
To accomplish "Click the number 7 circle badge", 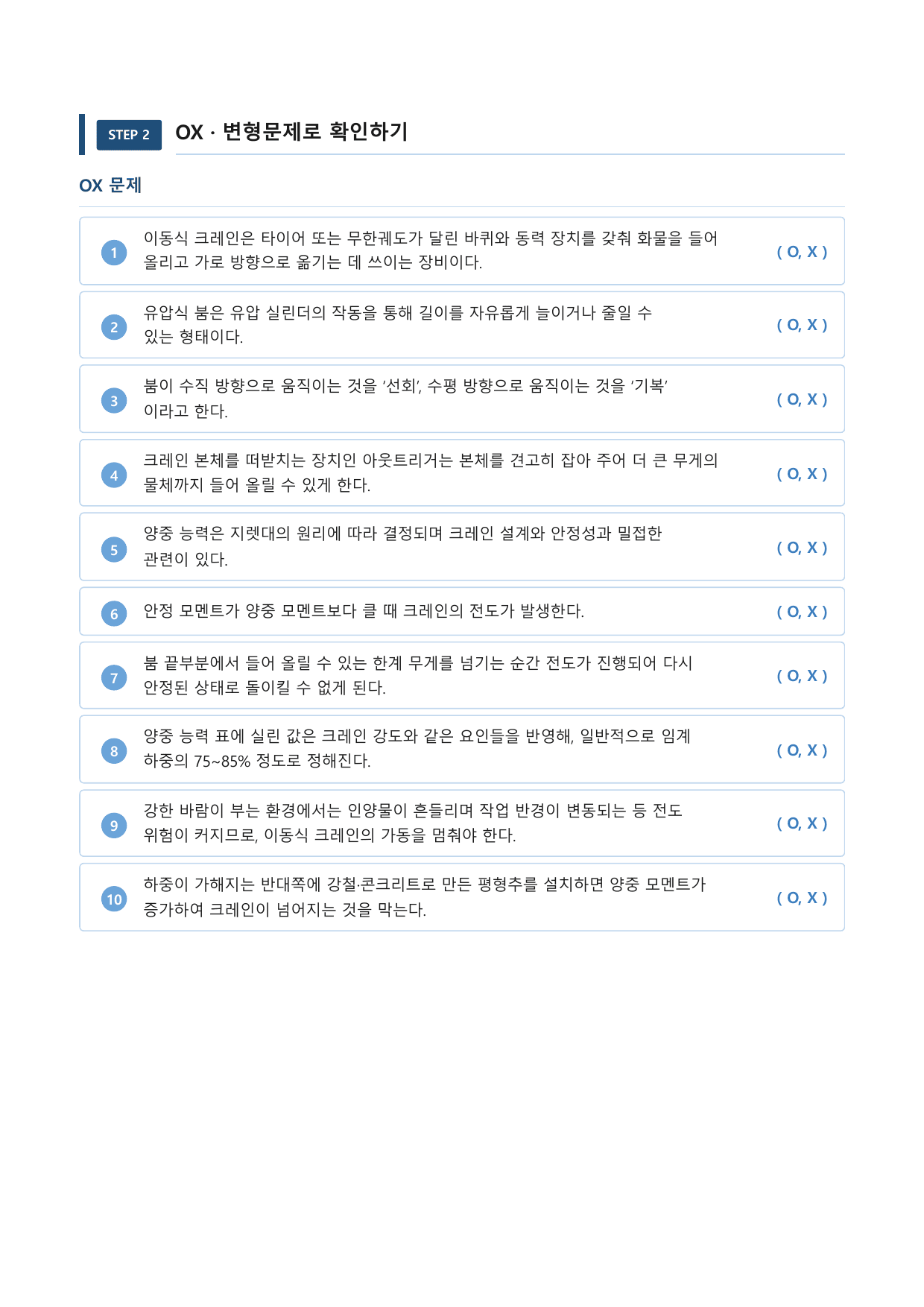I will click(114, 678).
